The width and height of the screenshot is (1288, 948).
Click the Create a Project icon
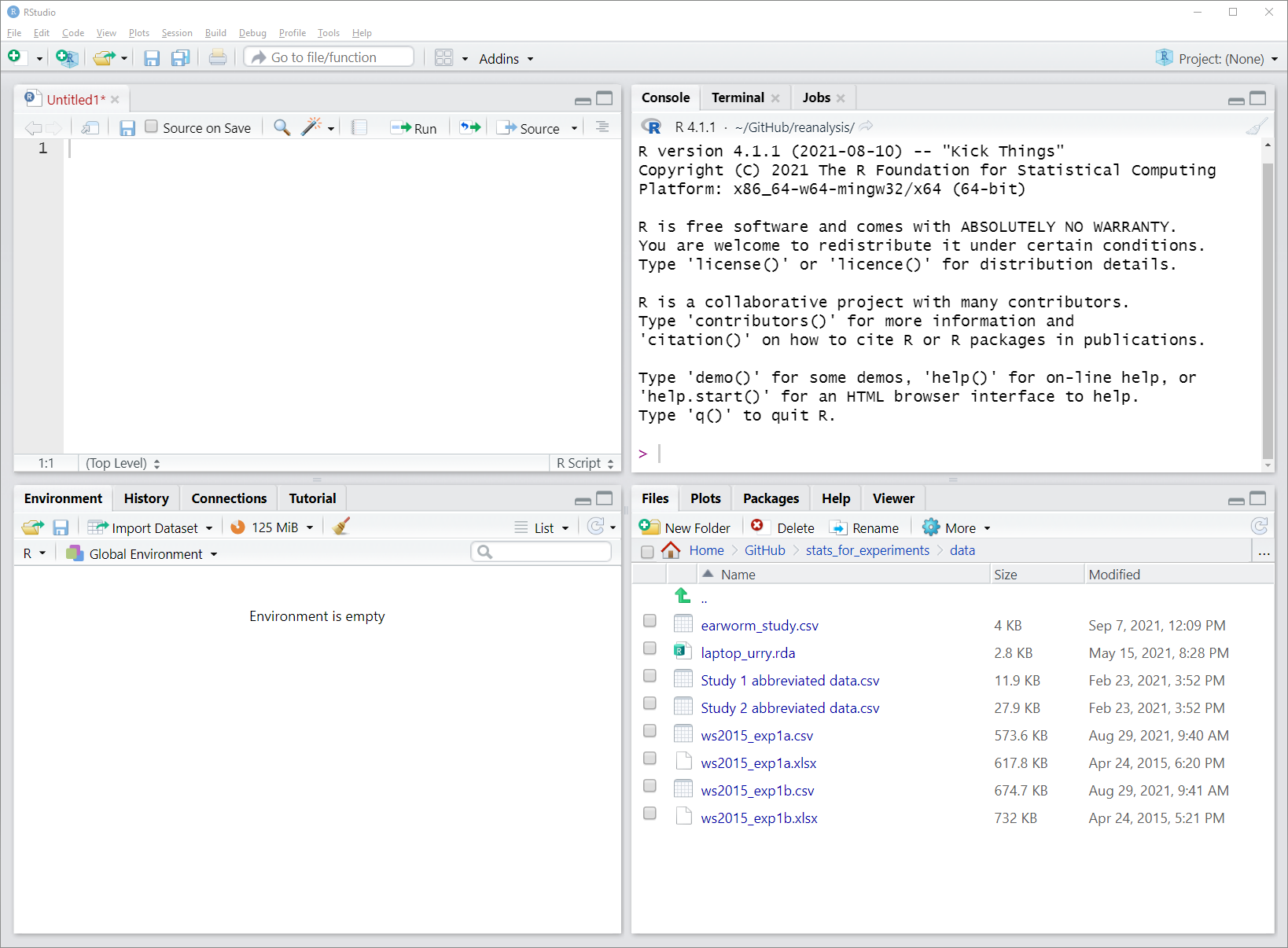(x=67, y=57)
